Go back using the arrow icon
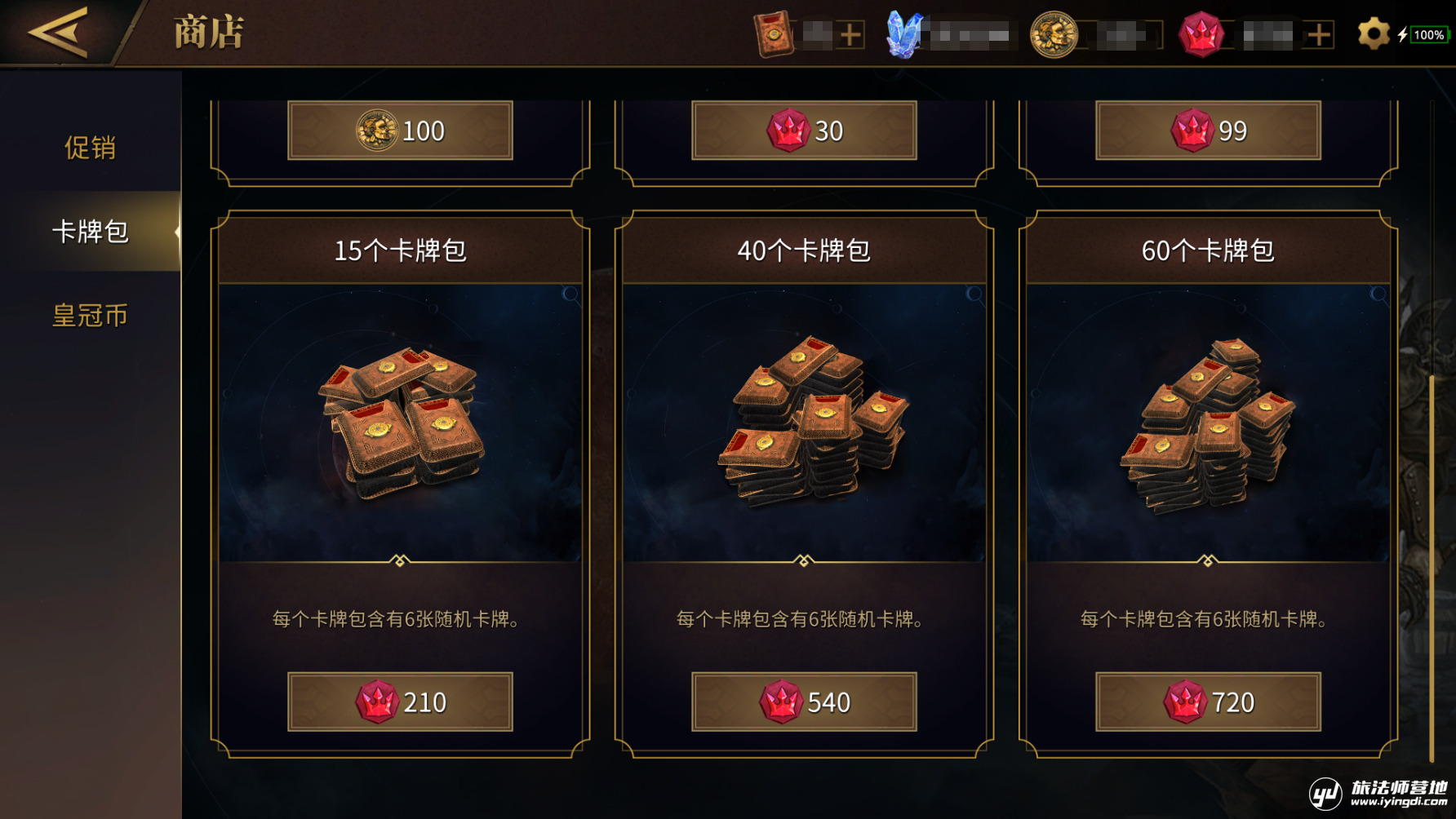The image size is (1456, 819). click(59, 33)
